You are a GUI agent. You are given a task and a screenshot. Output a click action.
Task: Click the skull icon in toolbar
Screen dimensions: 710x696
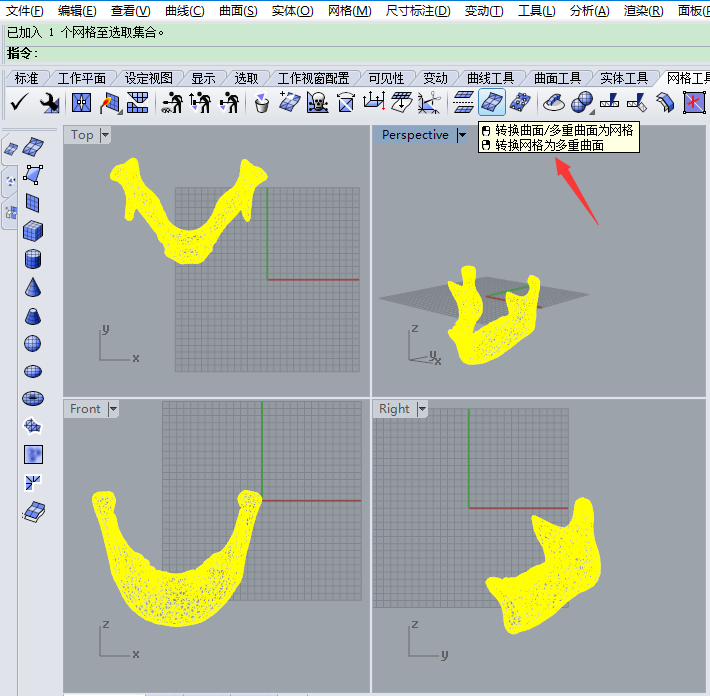point(318,101)
